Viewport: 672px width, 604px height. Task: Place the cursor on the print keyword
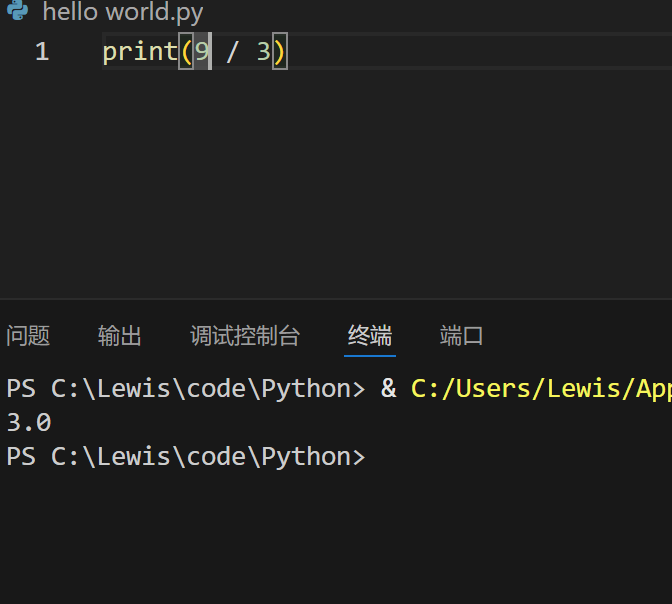139,52
